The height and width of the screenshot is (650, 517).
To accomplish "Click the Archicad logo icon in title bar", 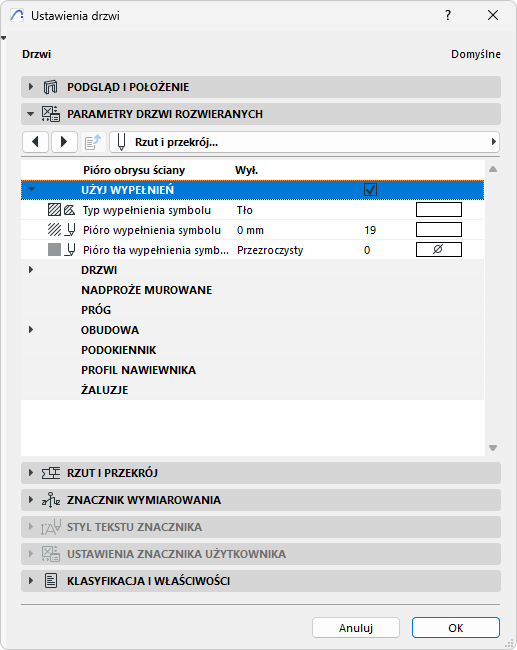I will (x=17, y=15).
